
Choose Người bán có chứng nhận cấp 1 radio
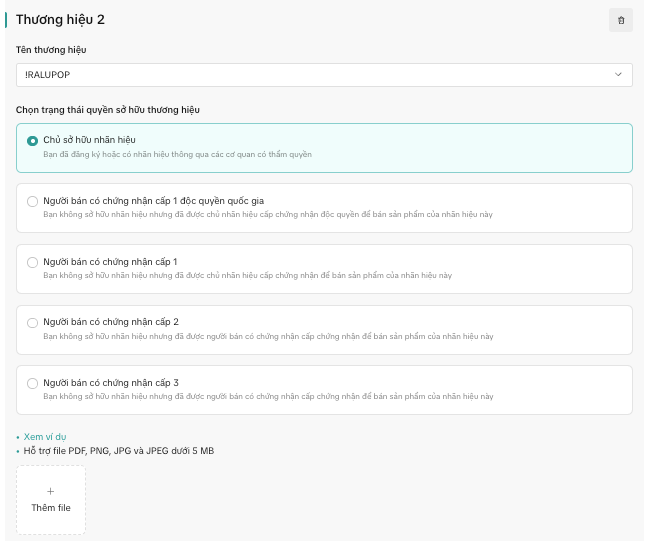point(33,262)
